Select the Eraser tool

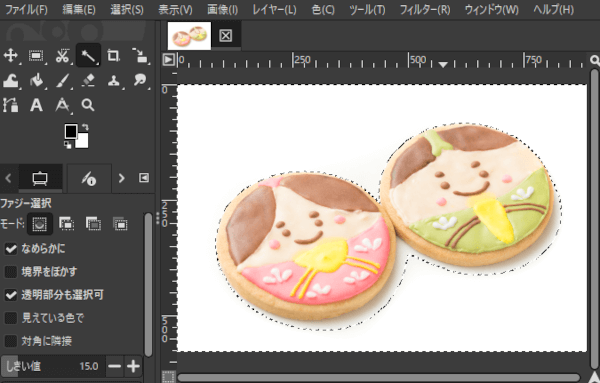pyautogui.click(x=88, y=81)
